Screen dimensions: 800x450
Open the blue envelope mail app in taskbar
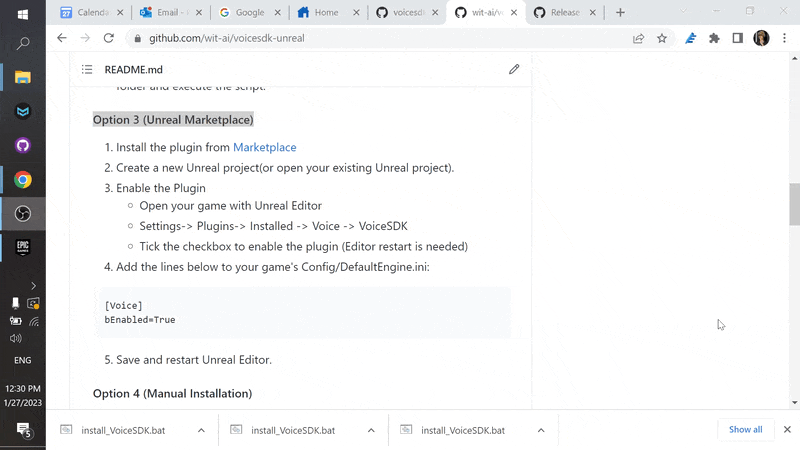click(22, 111)
